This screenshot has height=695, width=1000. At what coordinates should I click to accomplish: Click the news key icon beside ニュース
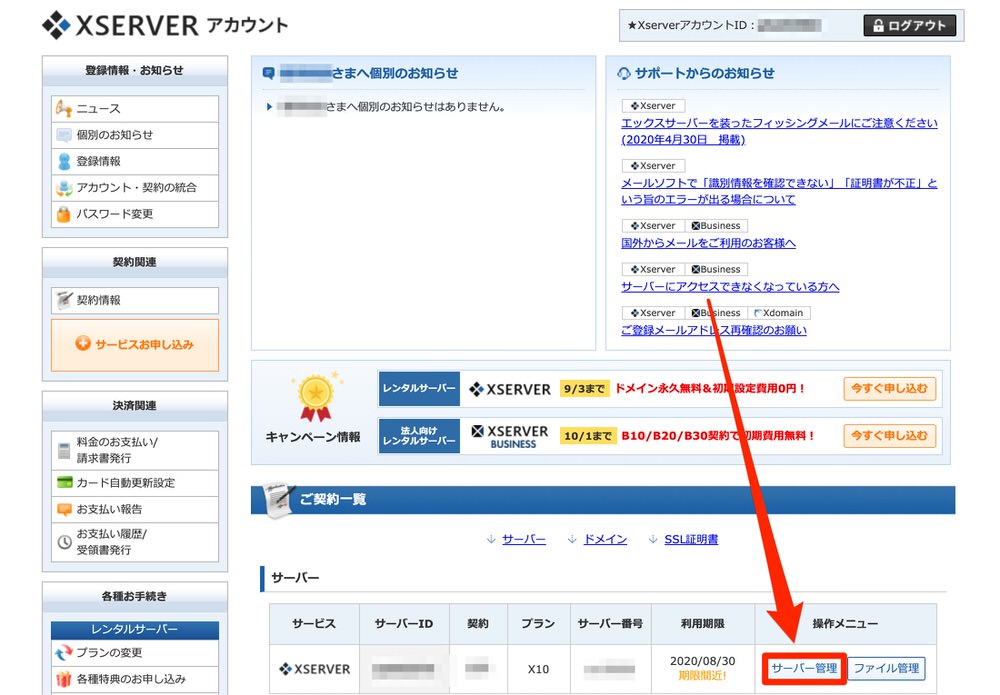pyautogui.click(x=63, y=108)
